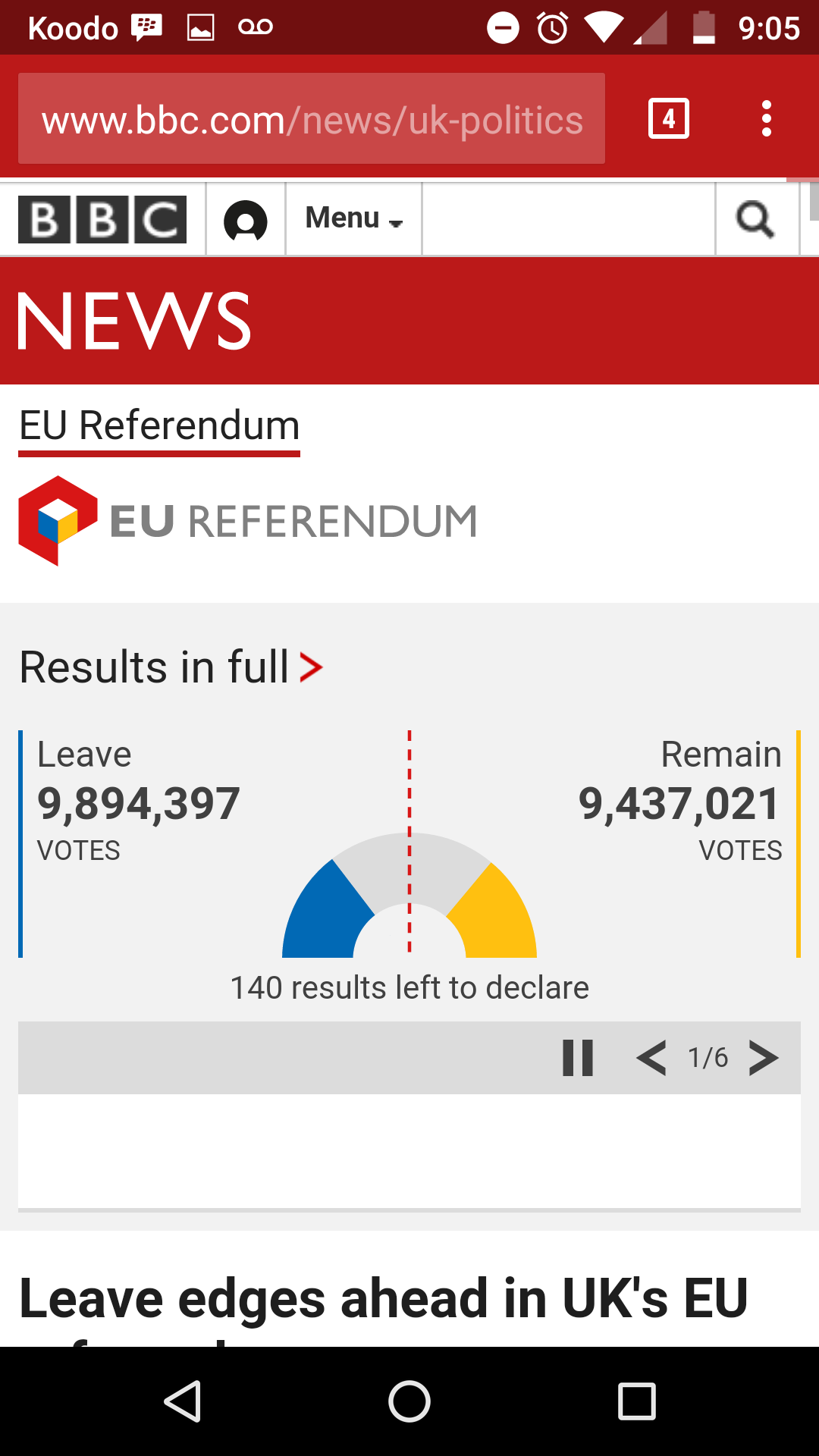Tap the BBC account sign-in icon
819x1456 pixels.
pos(246,221)
